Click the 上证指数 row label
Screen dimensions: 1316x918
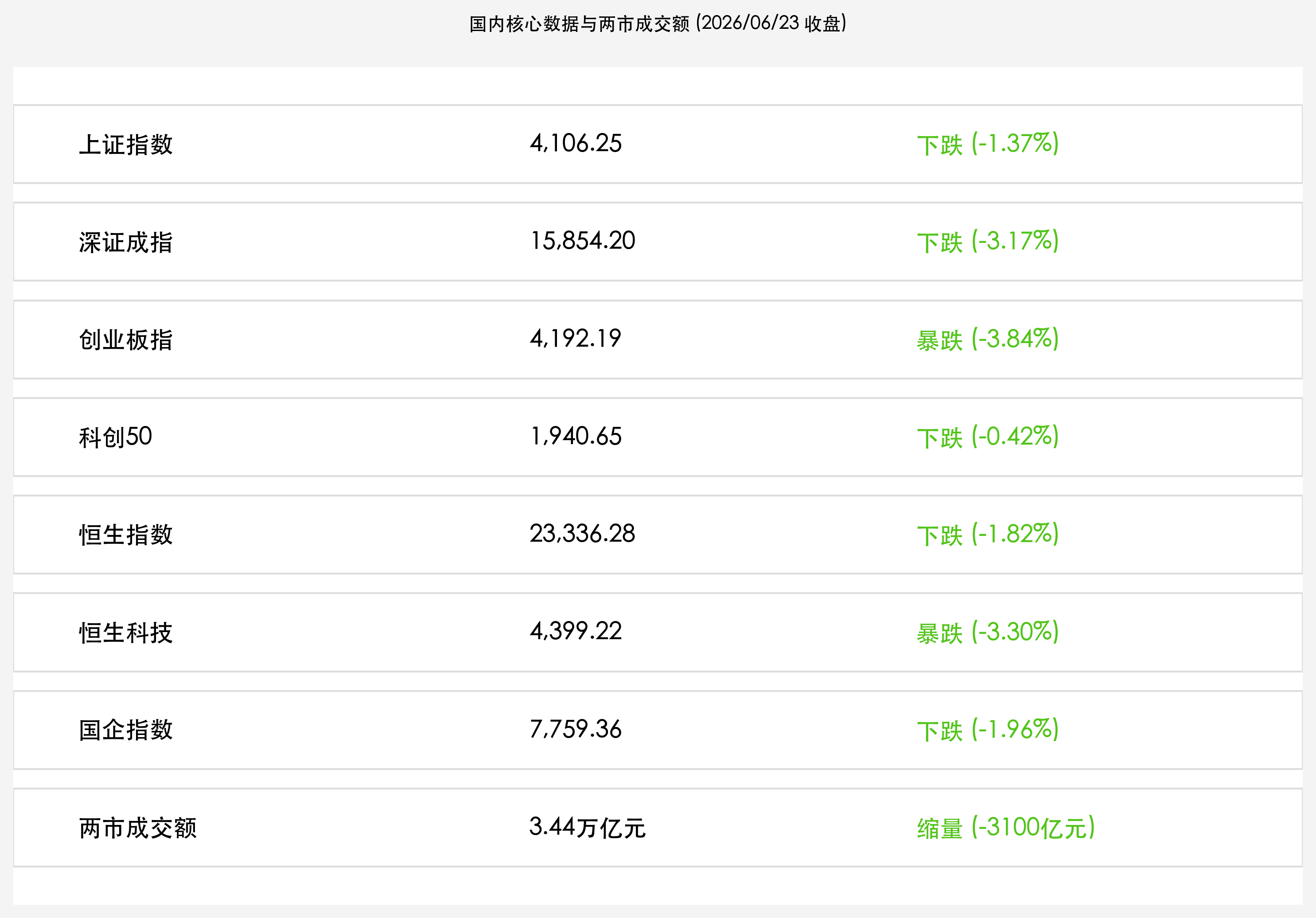125,145
